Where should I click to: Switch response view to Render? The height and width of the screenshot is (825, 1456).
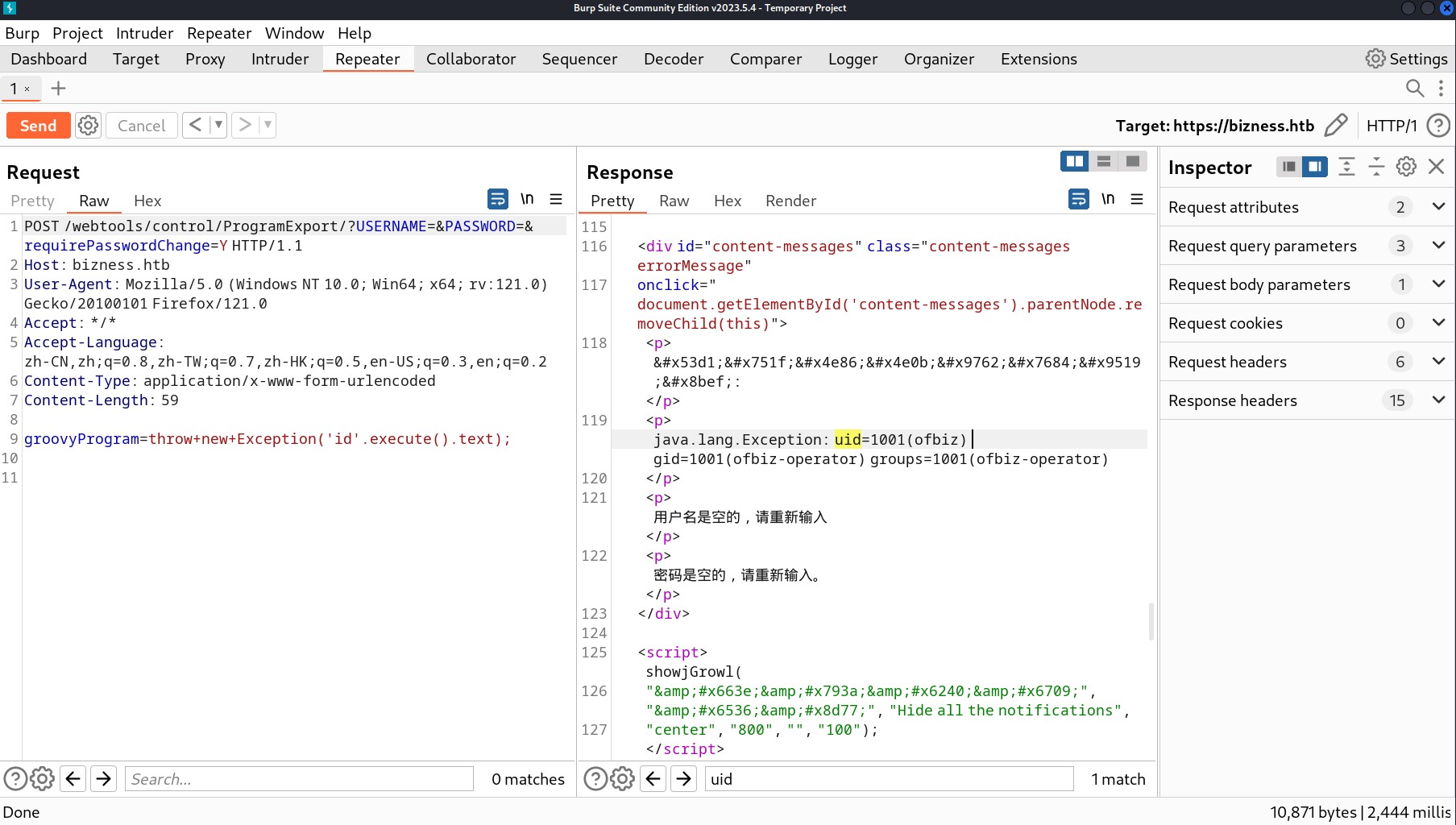790,201
